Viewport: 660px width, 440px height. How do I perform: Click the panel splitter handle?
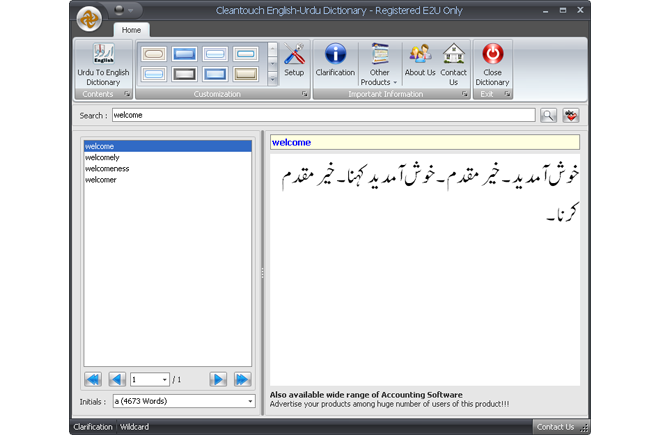point(263,273)
